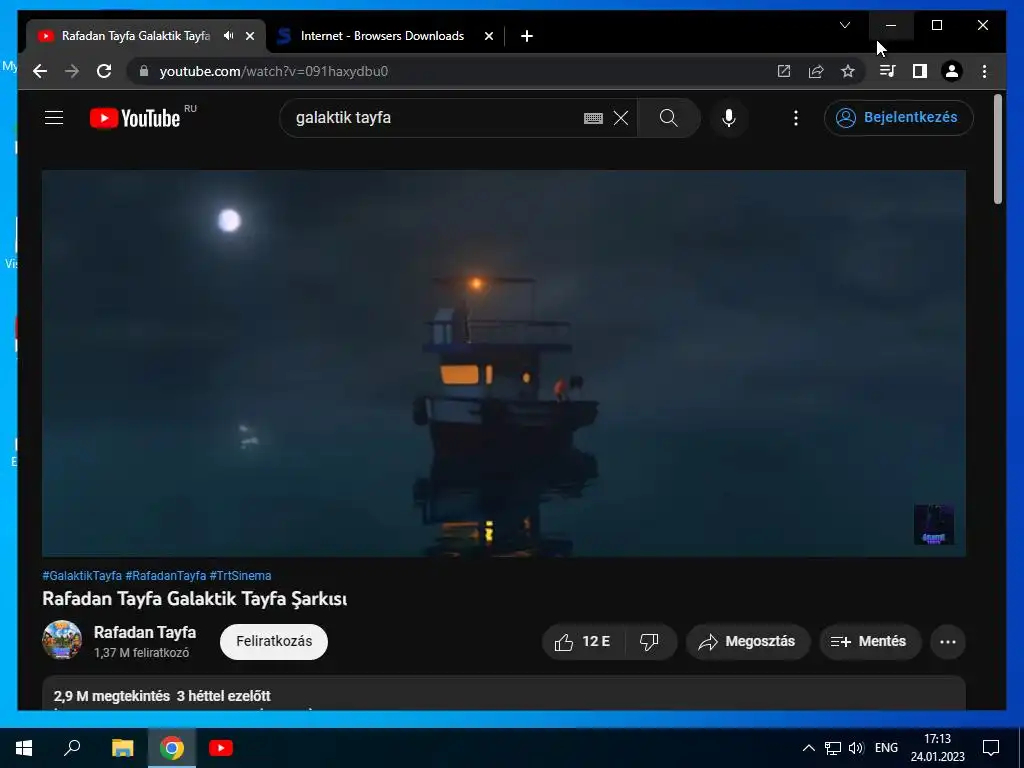Open Chrome profile avatar menu
This screenshot has height=768, width=1024.
(952, 71)
